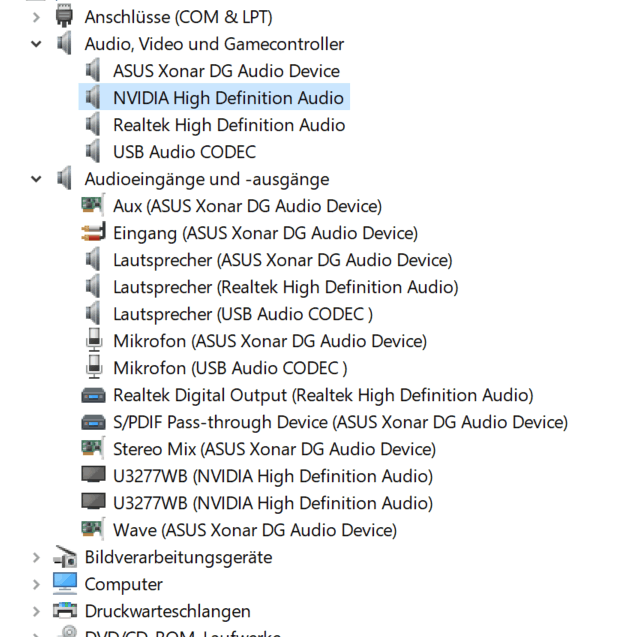The width and height of the screenshot is (636, 637).
Task: Expand the Computer category
Action: pyautogui.click(x=36, y=585)
